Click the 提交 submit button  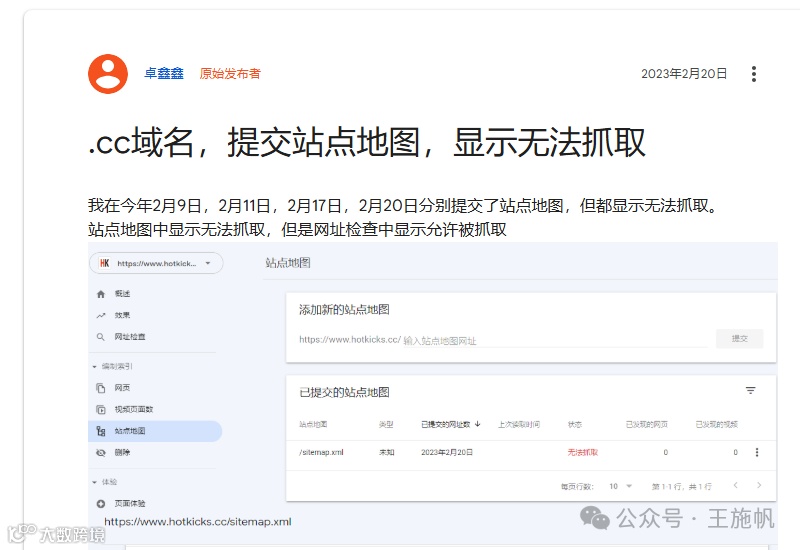coord(740,339)
